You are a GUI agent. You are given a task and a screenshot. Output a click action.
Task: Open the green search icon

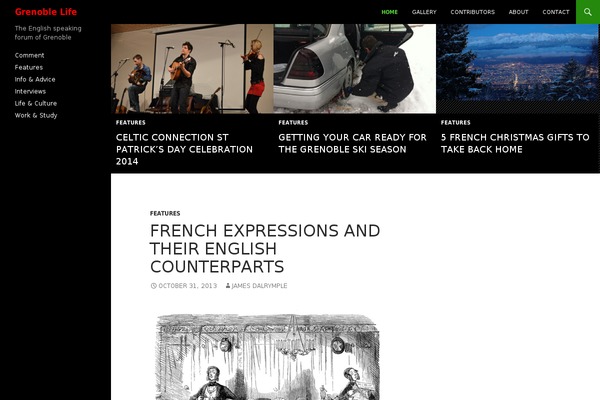point(588,12)
